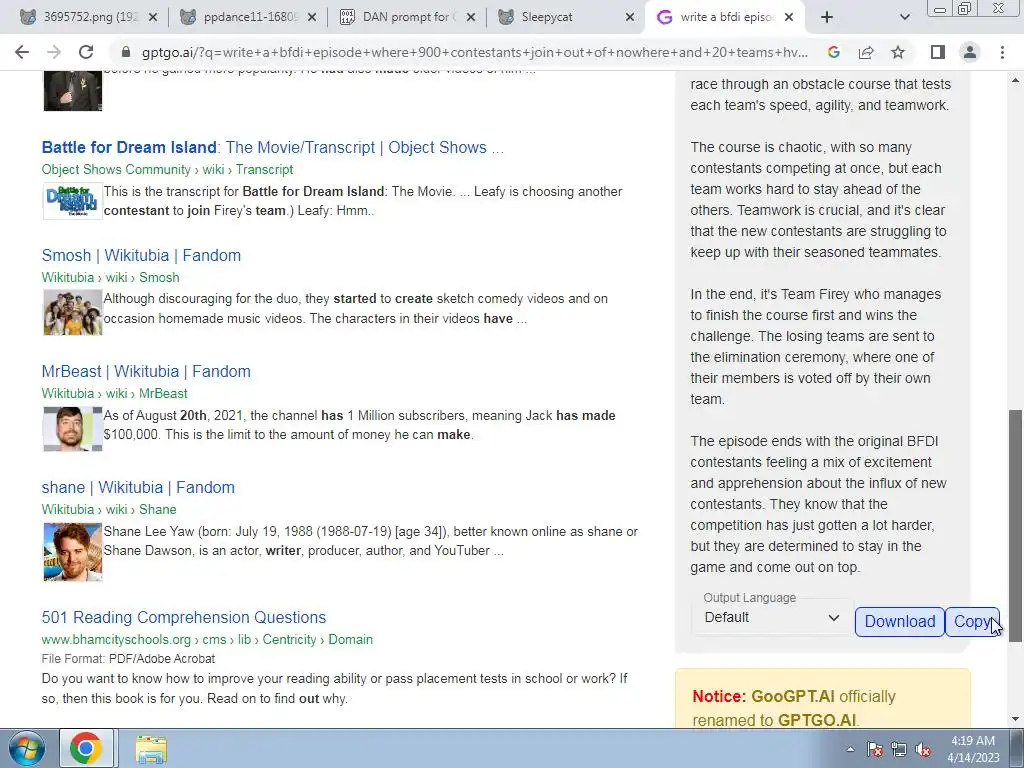Expand the tab search chevron
The image size is (1024, 768).
click(904, 18)
